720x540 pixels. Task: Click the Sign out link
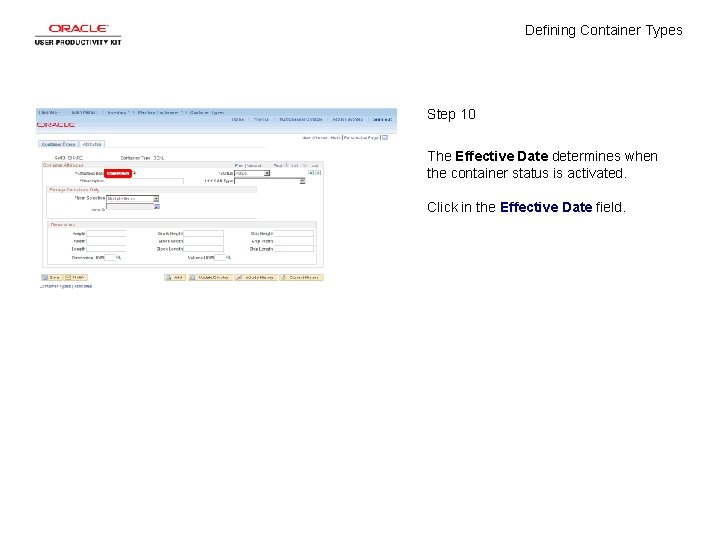(x=382, y=119)
